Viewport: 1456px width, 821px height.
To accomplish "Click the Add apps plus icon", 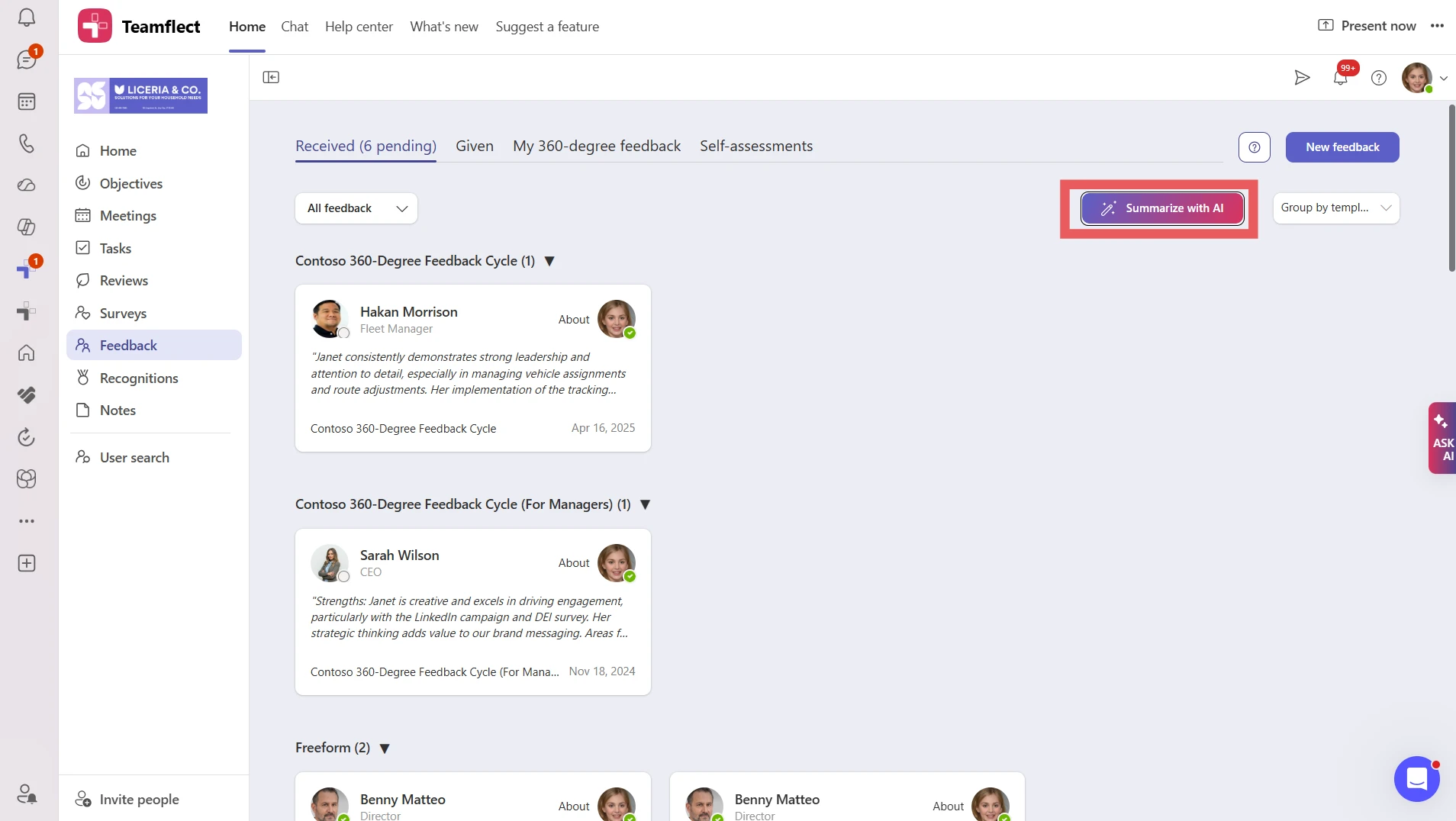I will 27,563.
